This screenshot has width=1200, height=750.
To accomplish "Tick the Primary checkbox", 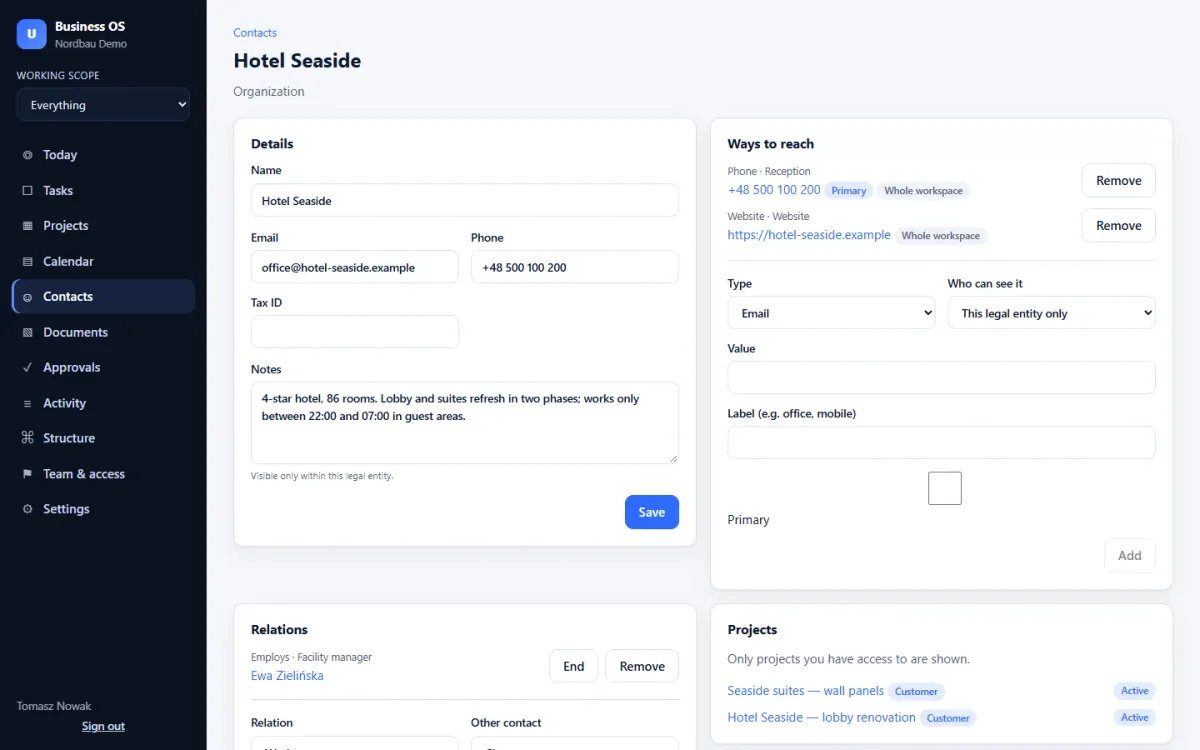I will (945, 488).
